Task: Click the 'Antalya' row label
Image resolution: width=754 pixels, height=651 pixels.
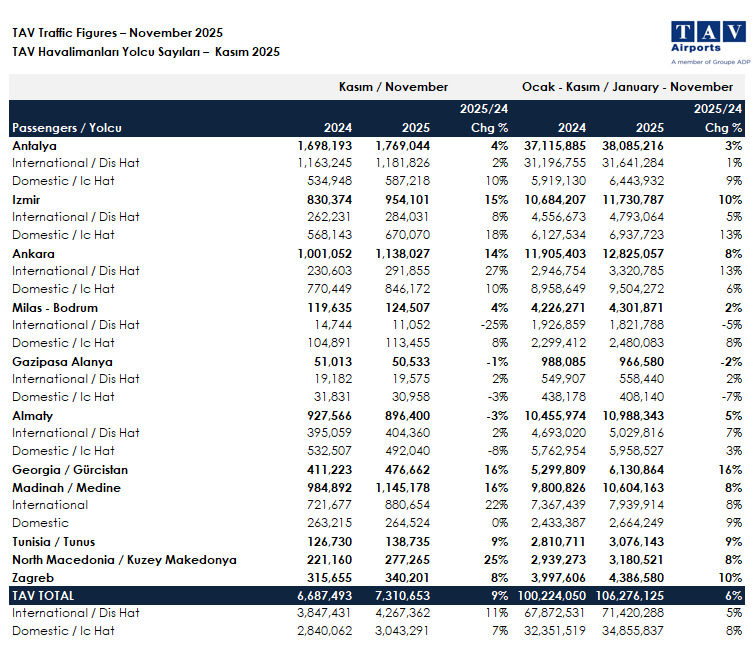Action: [x=34, y=146]
